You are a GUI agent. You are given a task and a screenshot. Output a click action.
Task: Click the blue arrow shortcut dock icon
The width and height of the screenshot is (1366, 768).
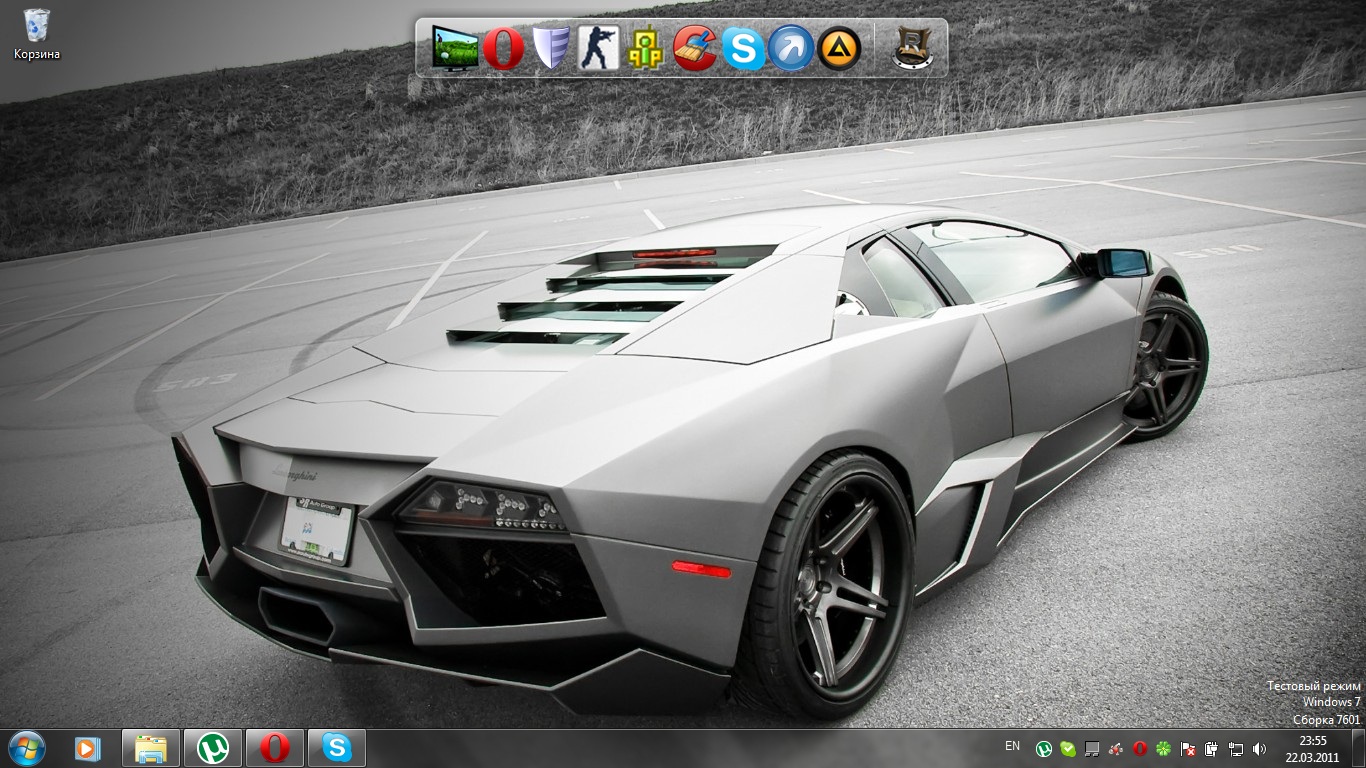(x=791, y=48)
